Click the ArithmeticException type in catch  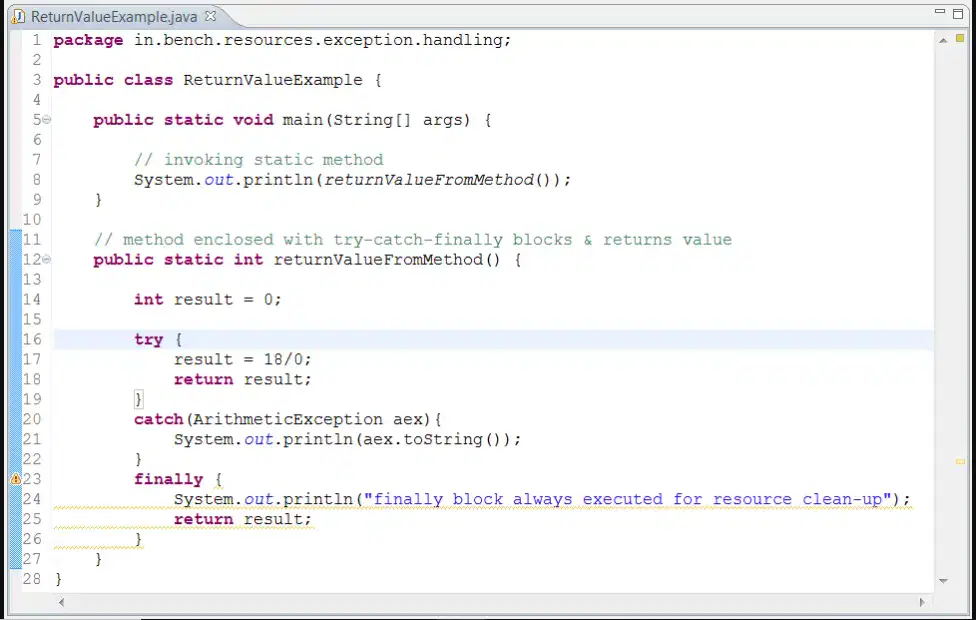(285, 419)
